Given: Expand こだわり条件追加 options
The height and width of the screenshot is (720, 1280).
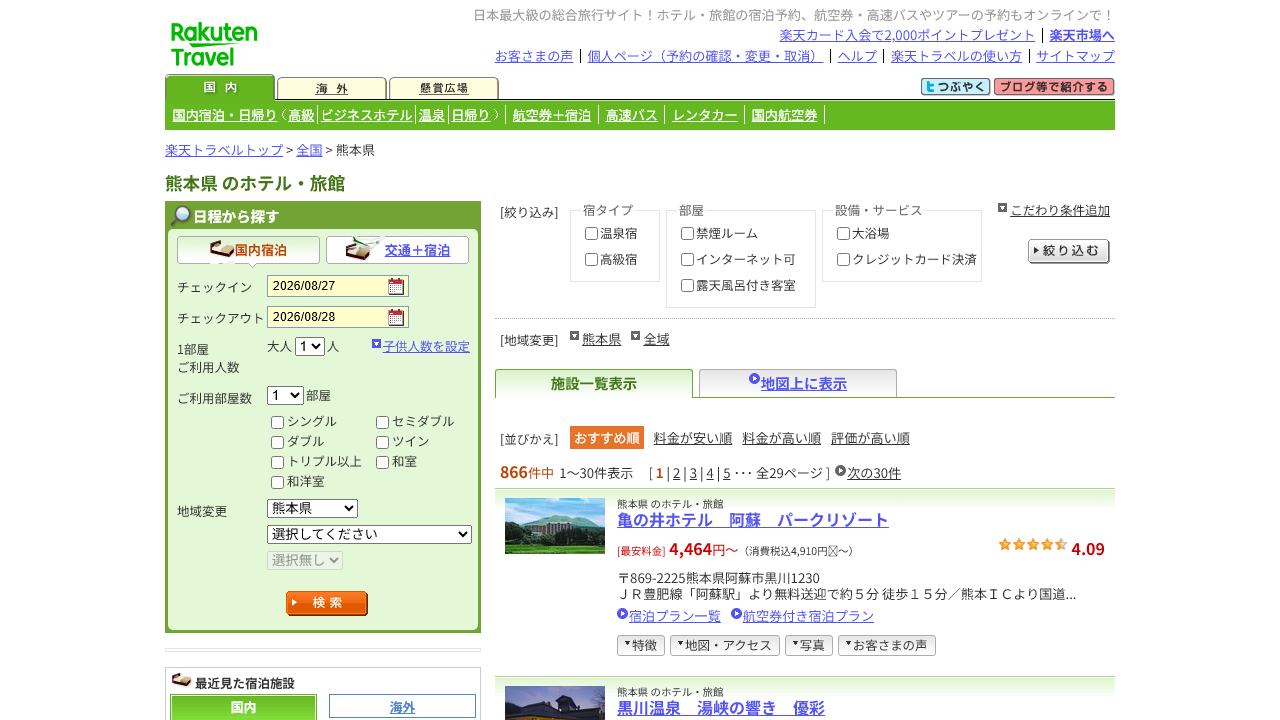Looking at the screenshot, I should [x=1060, y=210].
